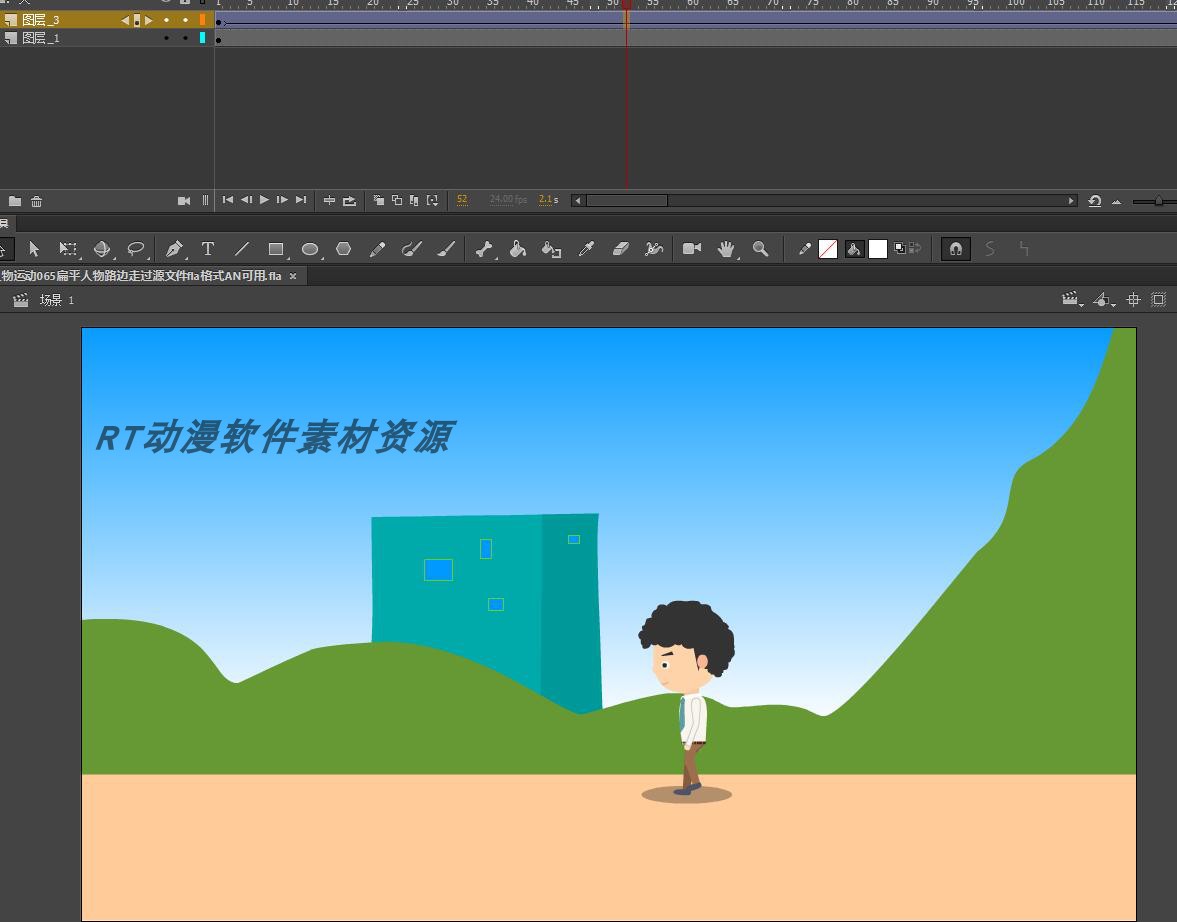Create a new layer folder

click(x=15, y=201)
